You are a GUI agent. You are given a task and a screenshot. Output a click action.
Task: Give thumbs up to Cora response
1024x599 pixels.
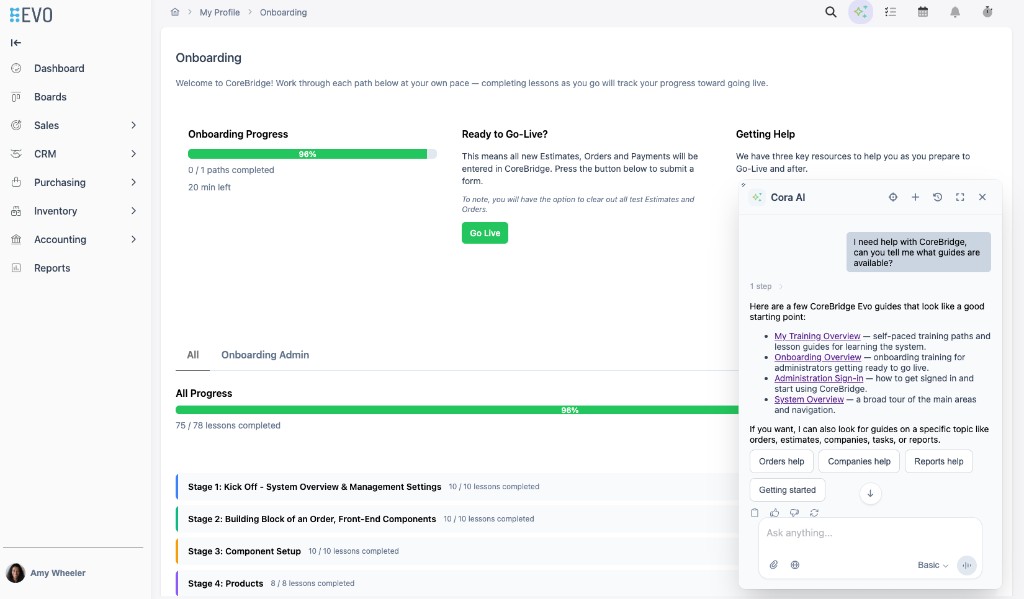pos(775,513)
